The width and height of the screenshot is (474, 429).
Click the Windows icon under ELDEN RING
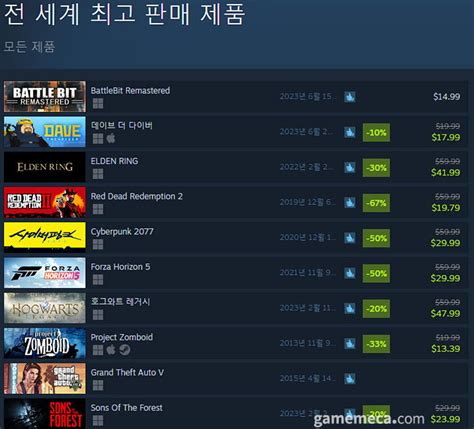pos(98,174)
